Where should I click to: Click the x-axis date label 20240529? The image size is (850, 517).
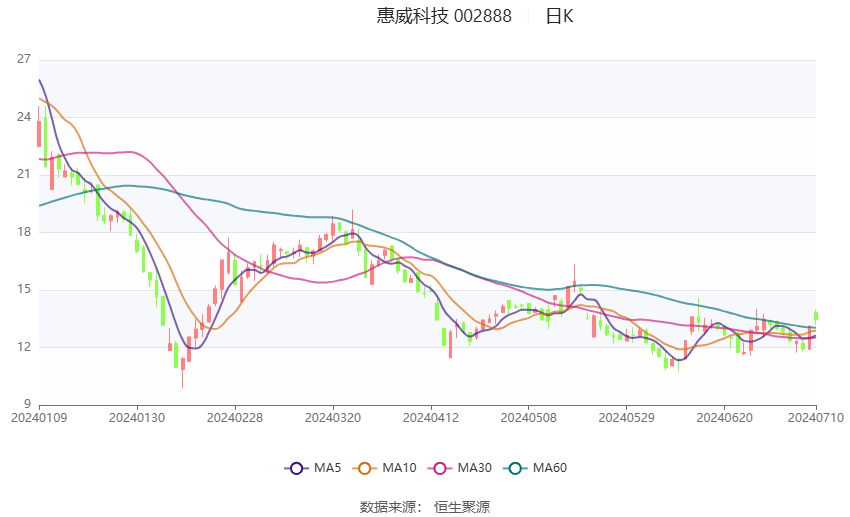pos(627,418)
